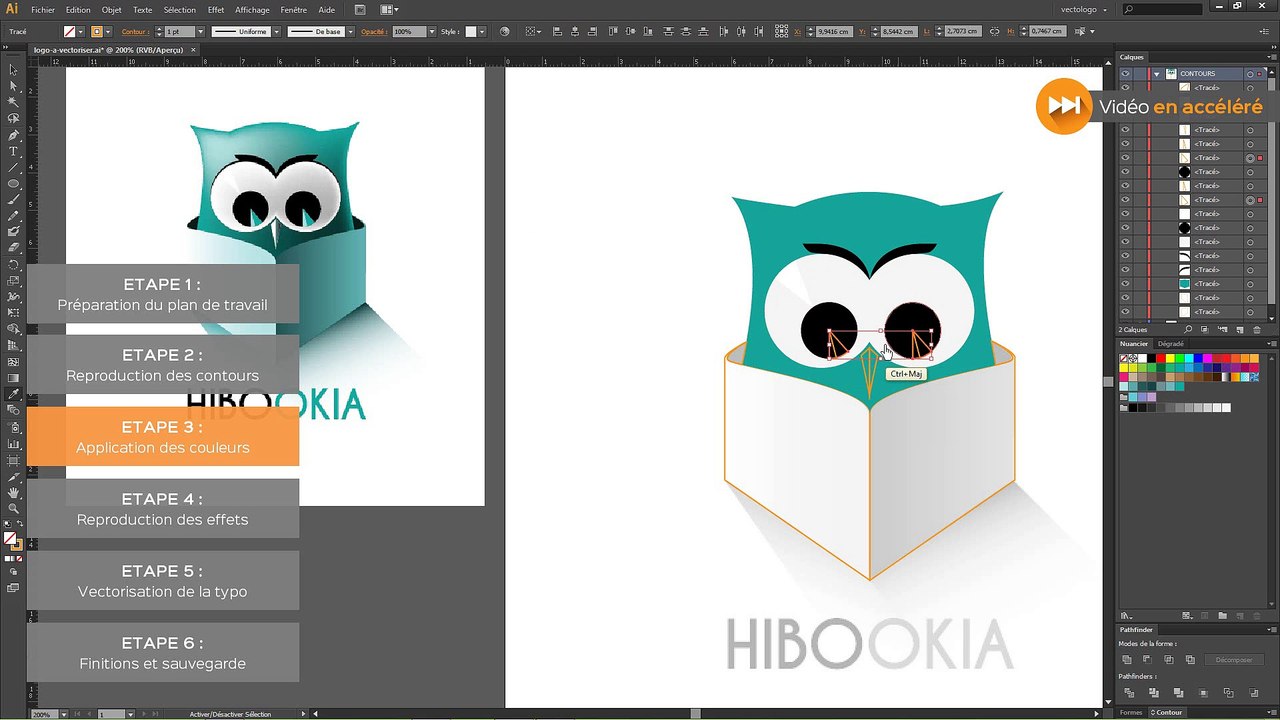Apply Intersect shape mode in Pathfinder
Viewport: 1280px width, 720px height.
pos(1169,660)
